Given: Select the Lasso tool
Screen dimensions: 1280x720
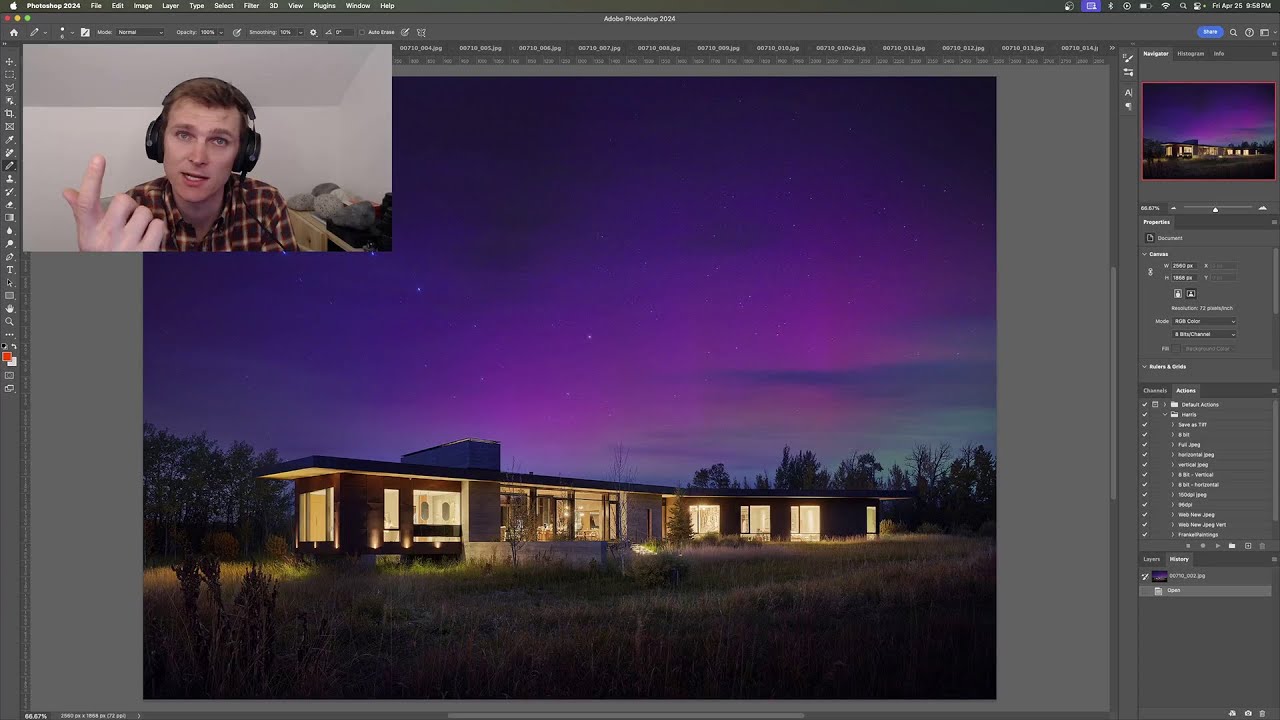Looking at the screenshot, I should click(10, 88).
